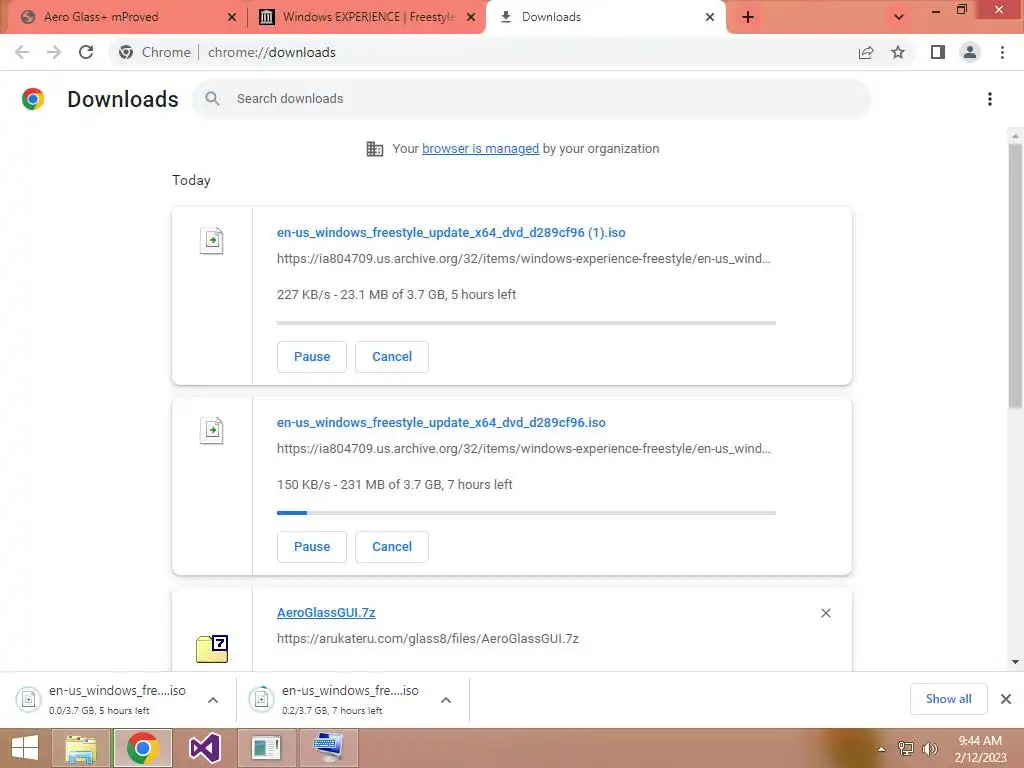Open the freestyle_update (1).iso file link
Image resolution: width=1024 pixels, height=768 pixels.
451,232
